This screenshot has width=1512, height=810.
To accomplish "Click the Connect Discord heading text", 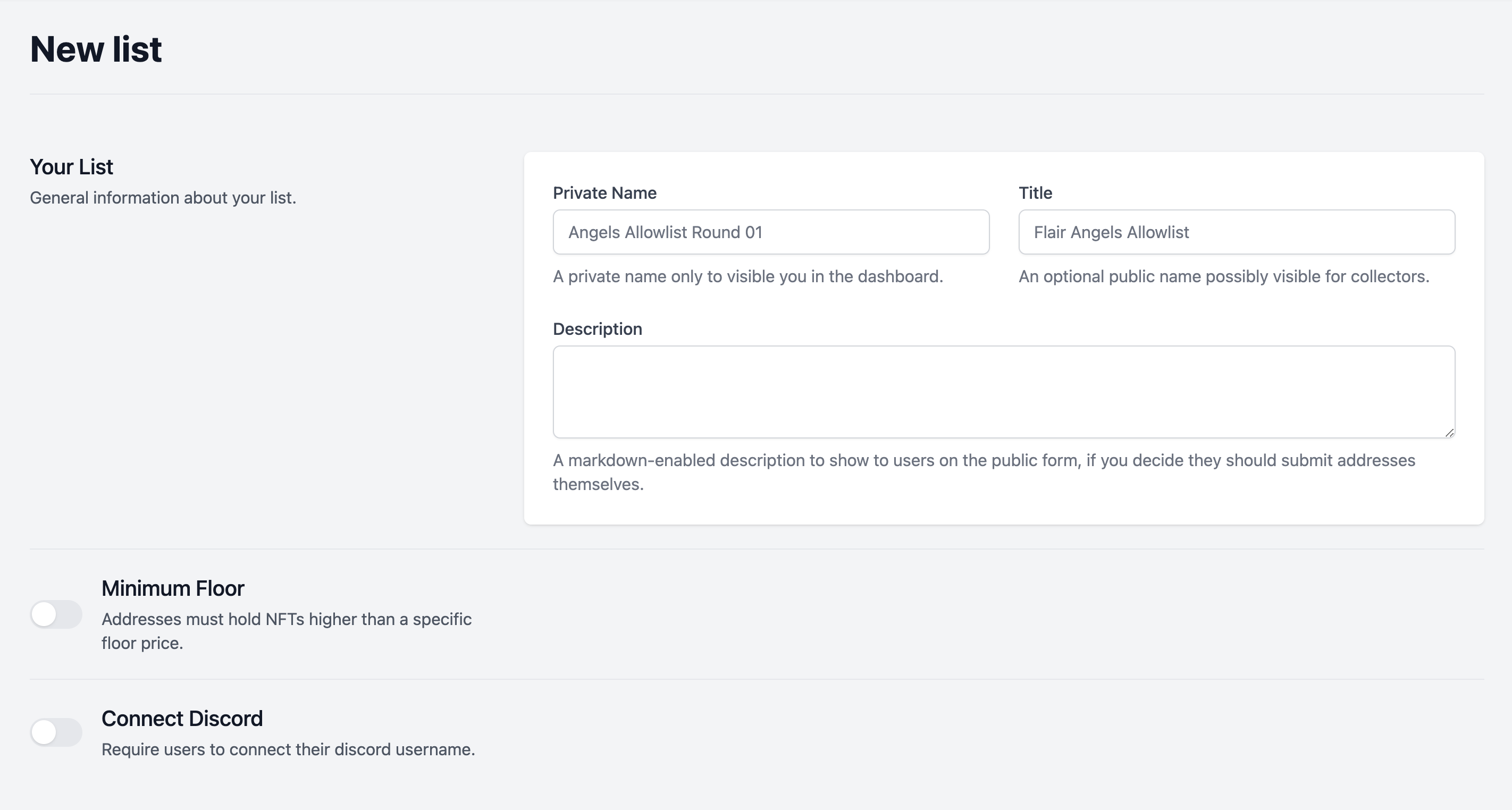I will tap(182, 719).
